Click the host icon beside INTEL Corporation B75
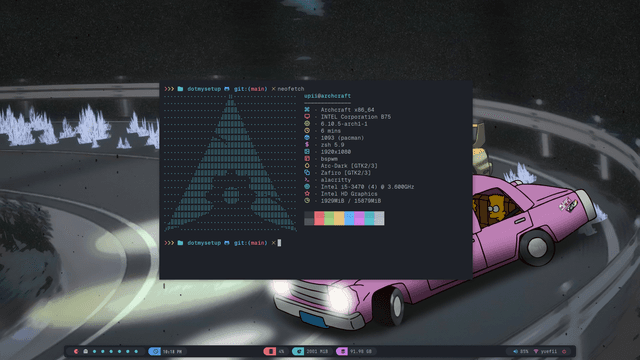 click(307, 116)
